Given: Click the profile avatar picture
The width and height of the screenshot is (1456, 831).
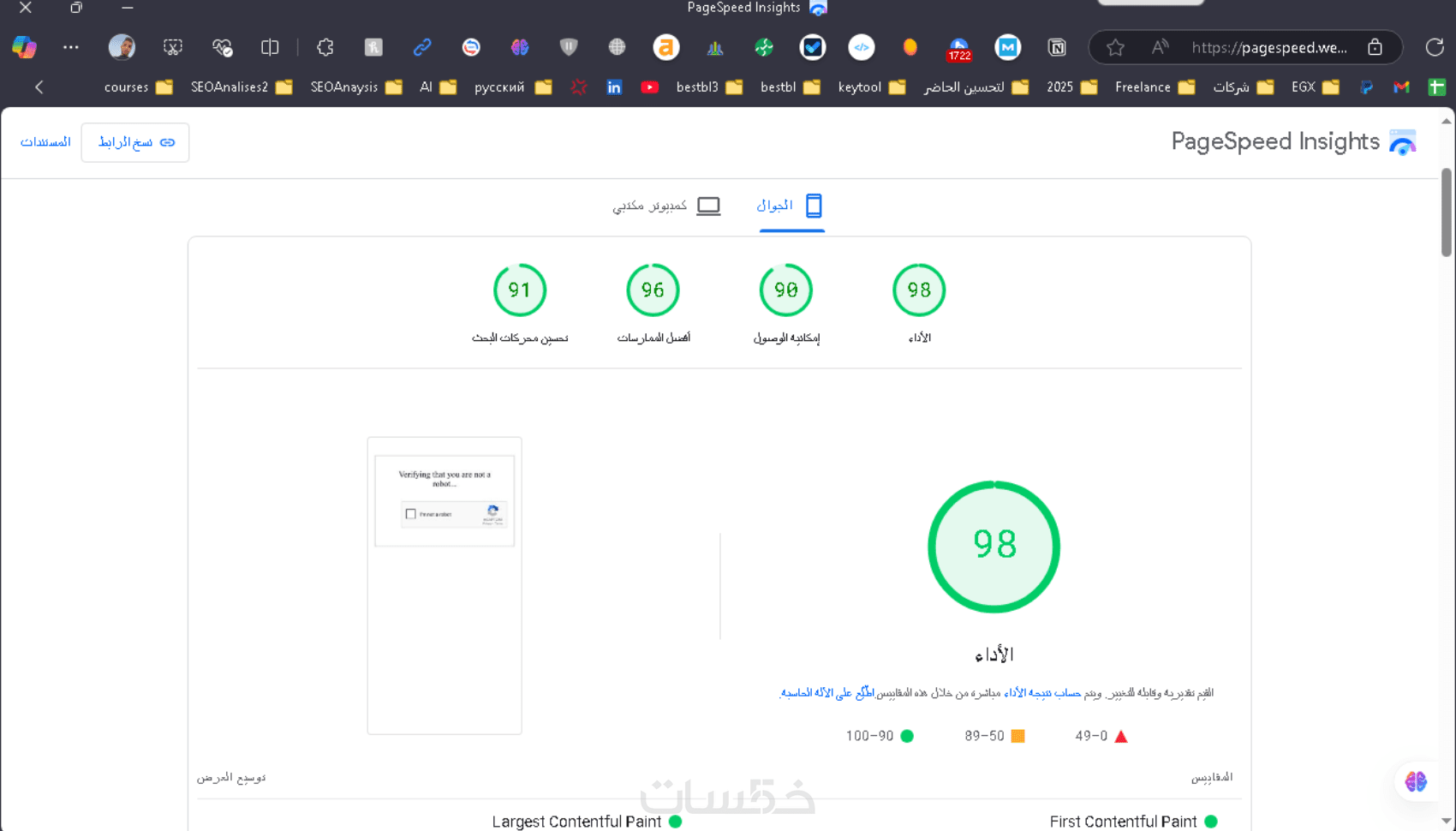Looking at the screenshot, I should pos(122,47).
